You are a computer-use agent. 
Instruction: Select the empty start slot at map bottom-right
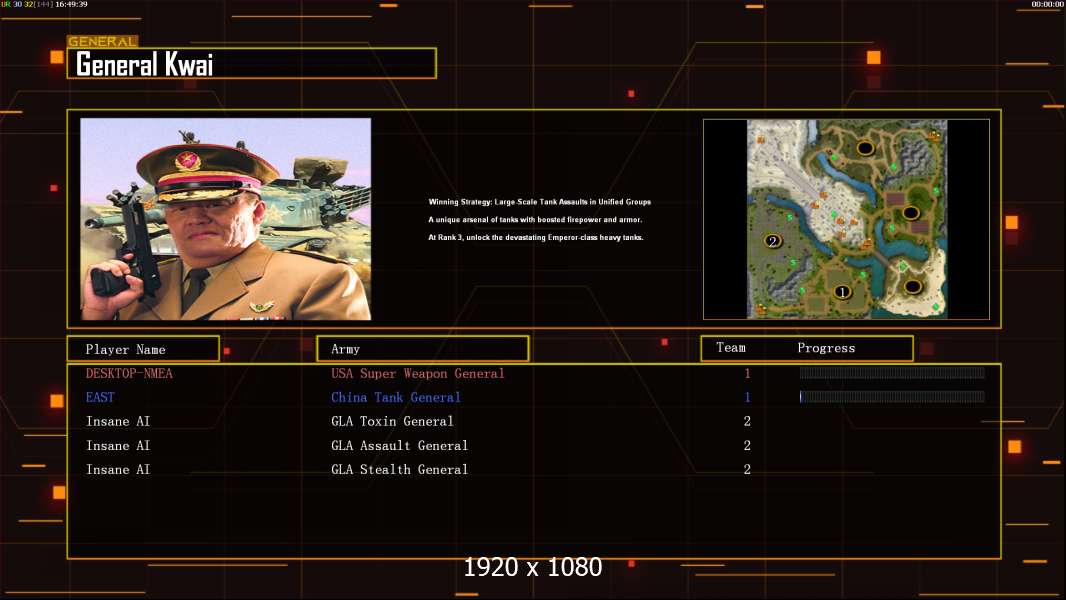tap(912, 287)
